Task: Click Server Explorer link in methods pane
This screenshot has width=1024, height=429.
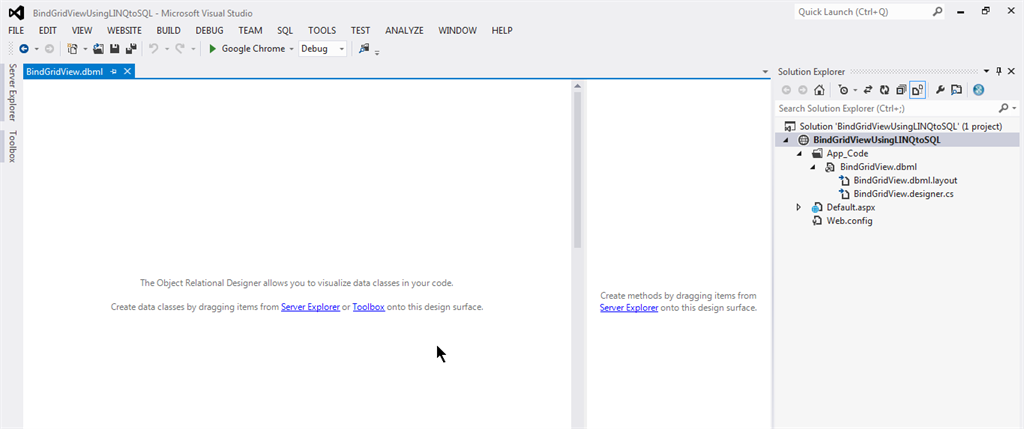Action: (629, 308)
